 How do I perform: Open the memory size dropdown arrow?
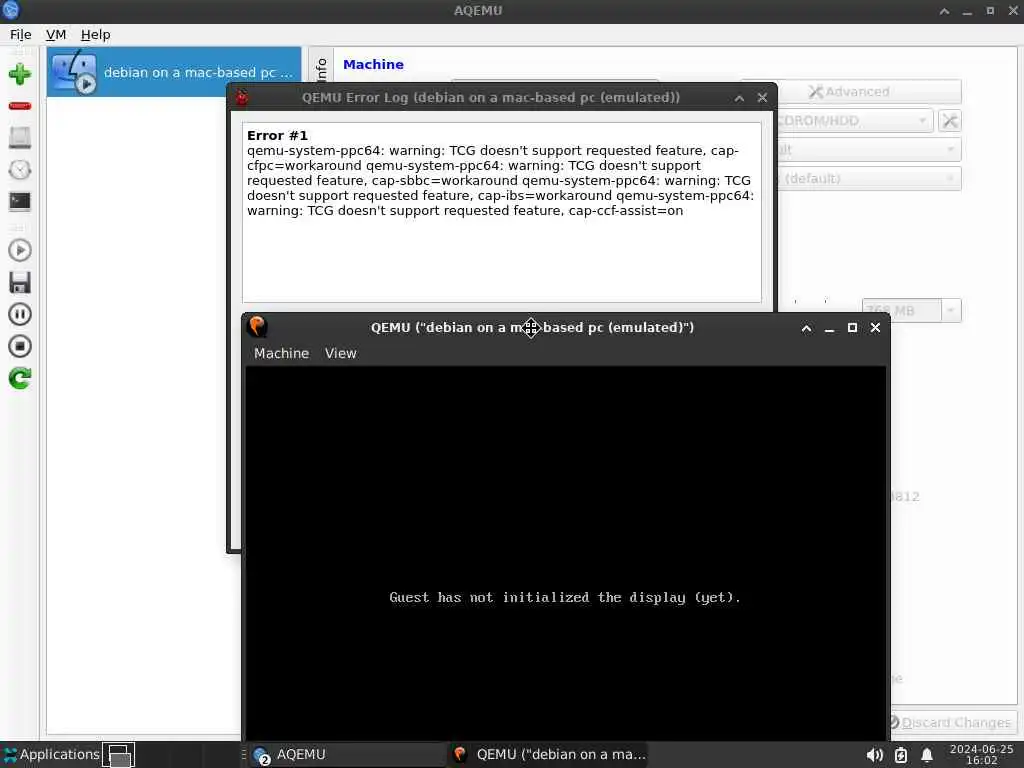point(951,311)
